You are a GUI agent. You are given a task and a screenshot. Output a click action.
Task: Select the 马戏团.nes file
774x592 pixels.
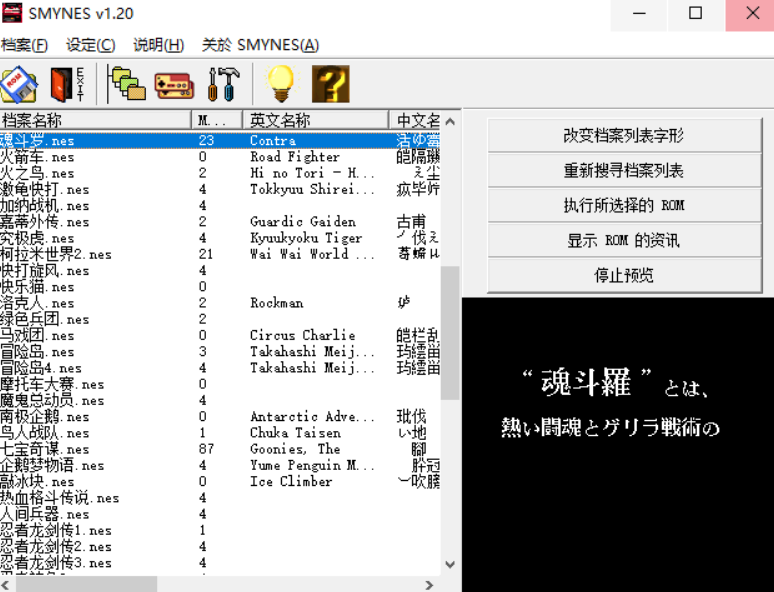tap(38, 336)
